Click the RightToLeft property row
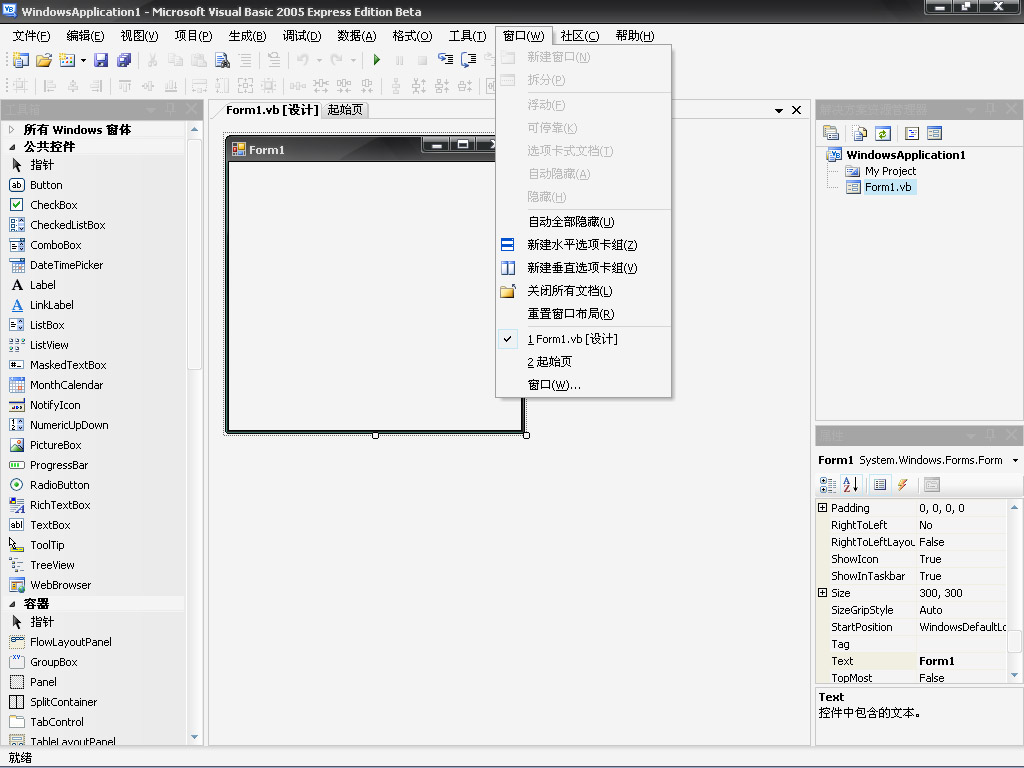 [911, 525]
